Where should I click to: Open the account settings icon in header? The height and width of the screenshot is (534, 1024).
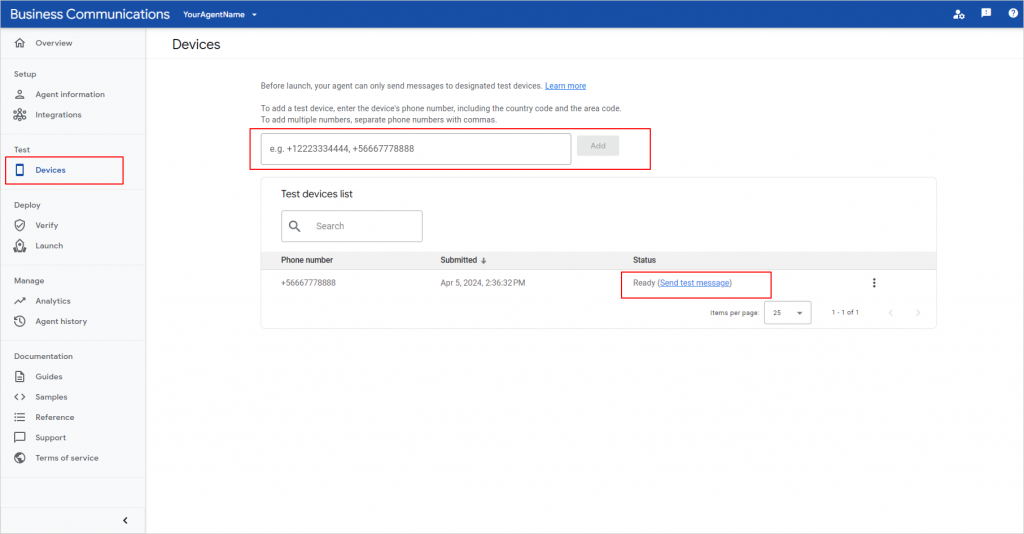[959, 14]
